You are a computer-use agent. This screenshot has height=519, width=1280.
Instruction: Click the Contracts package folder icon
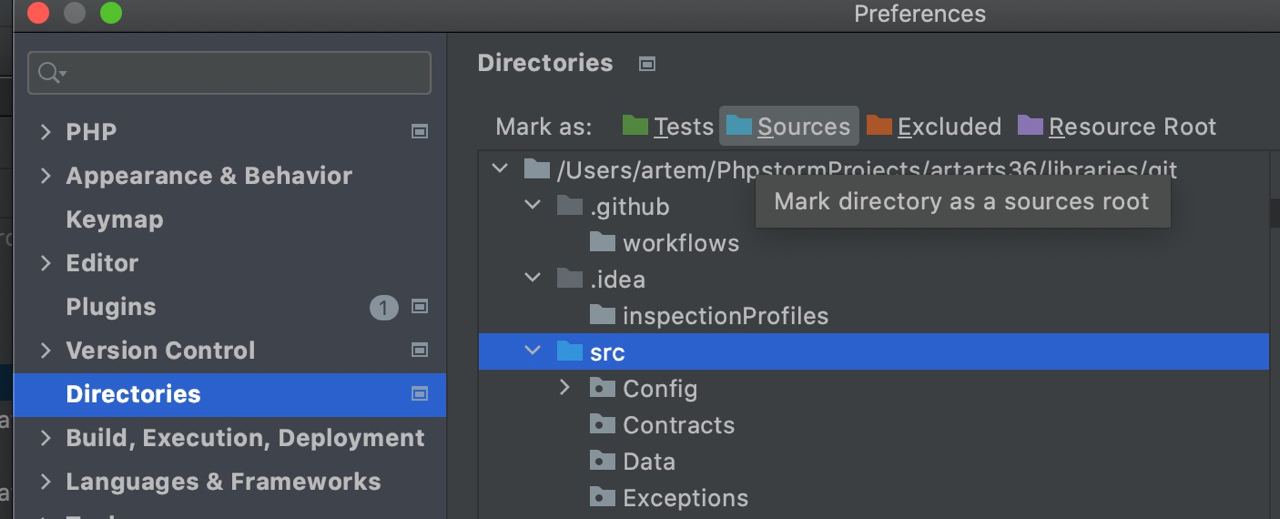pos(602,424)
